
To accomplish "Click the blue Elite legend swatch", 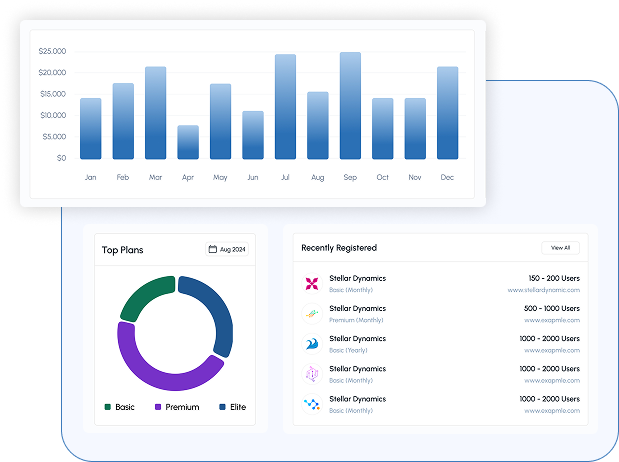I will tap(222, 407).
